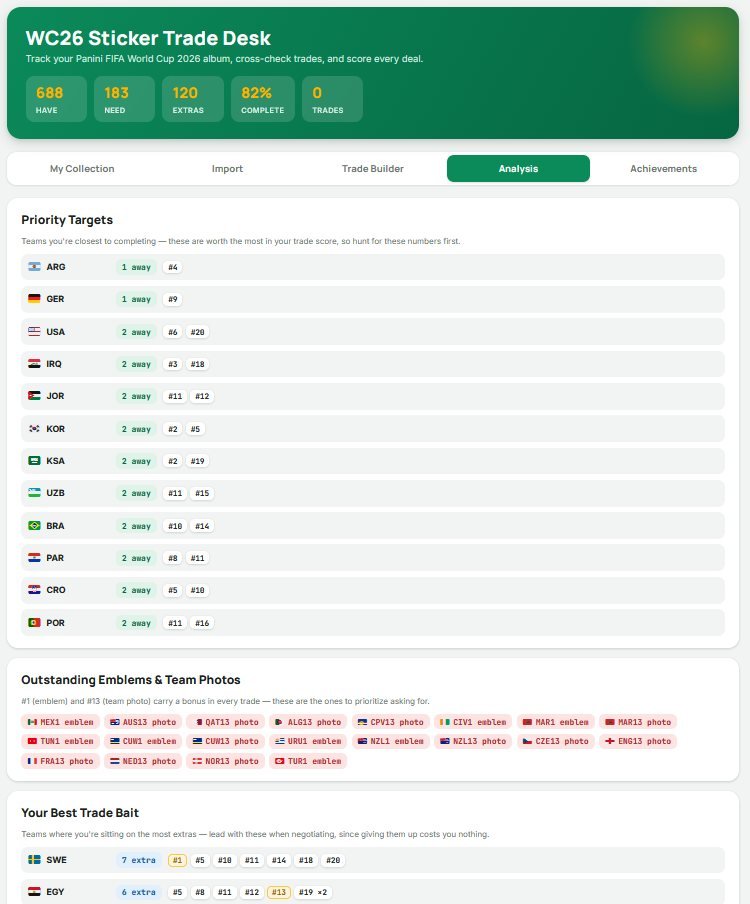Select the Analysis tab

(518, 168)
